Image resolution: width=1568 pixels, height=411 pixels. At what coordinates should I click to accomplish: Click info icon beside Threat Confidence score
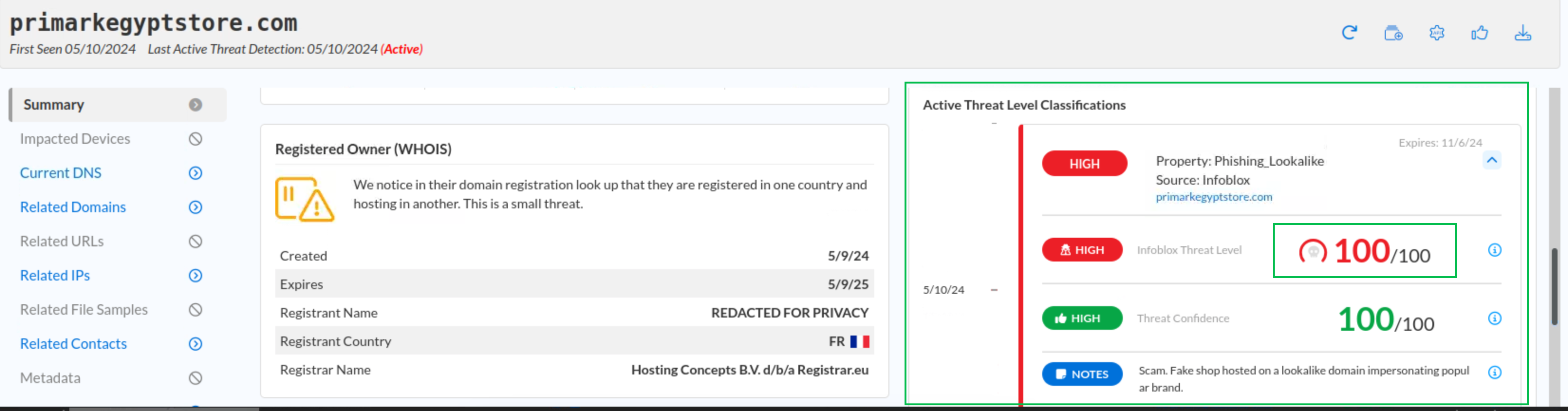click(x=1494, y=318)
